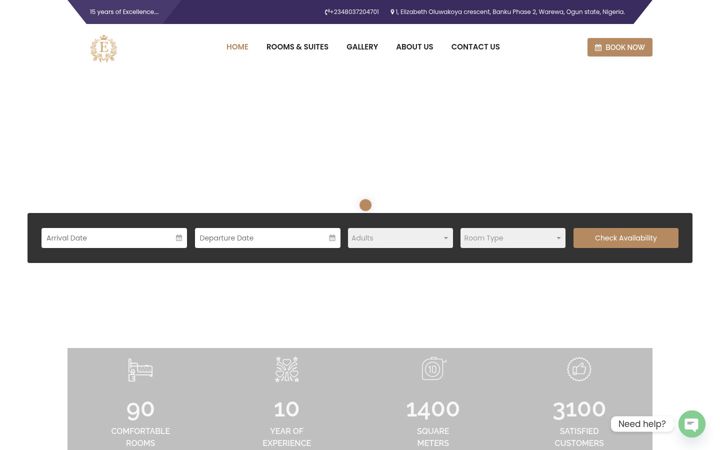The width and height of the screenshot is (720, 450).
Task: Open the Adults dropdown
Action: (x=400, y=238)
